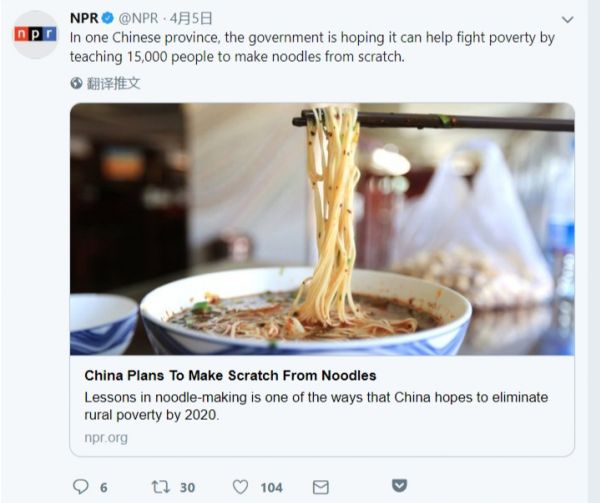Click the globe translate icon
The image size is (600, 503).
coord(76,83)
